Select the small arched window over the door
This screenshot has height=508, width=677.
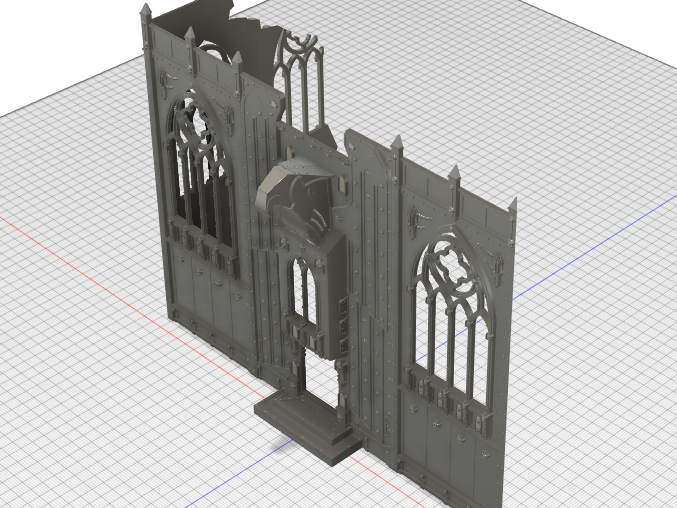304,289
